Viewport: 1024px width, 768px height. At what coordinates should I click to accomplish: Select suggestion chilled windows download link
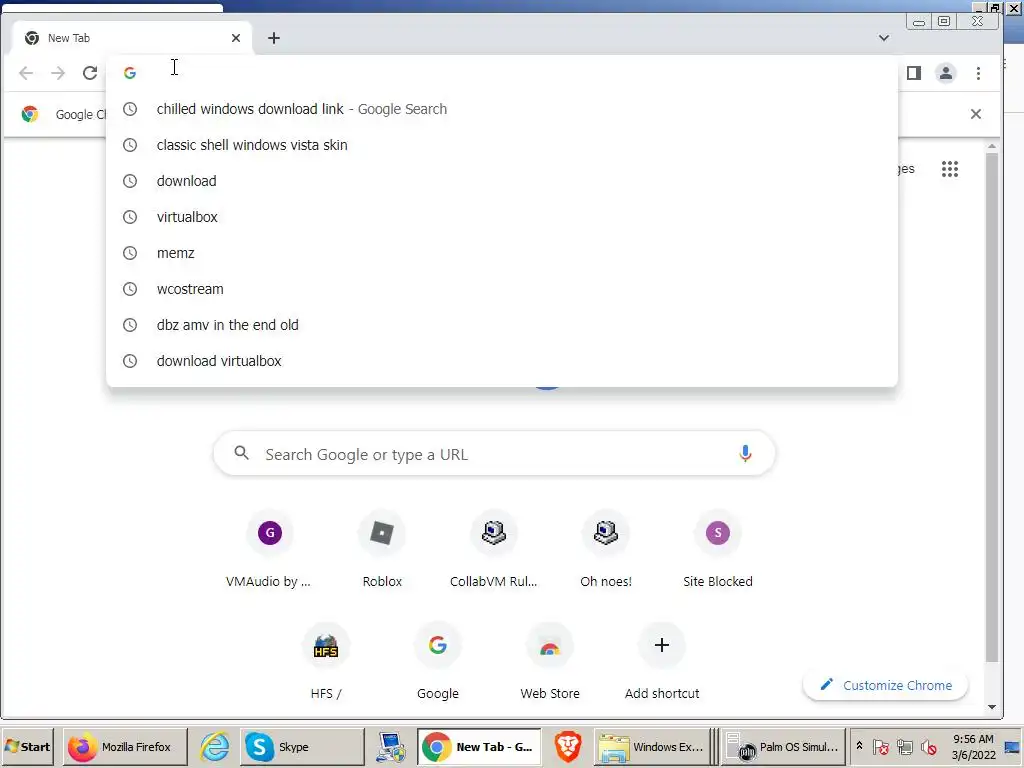(502, 109)
